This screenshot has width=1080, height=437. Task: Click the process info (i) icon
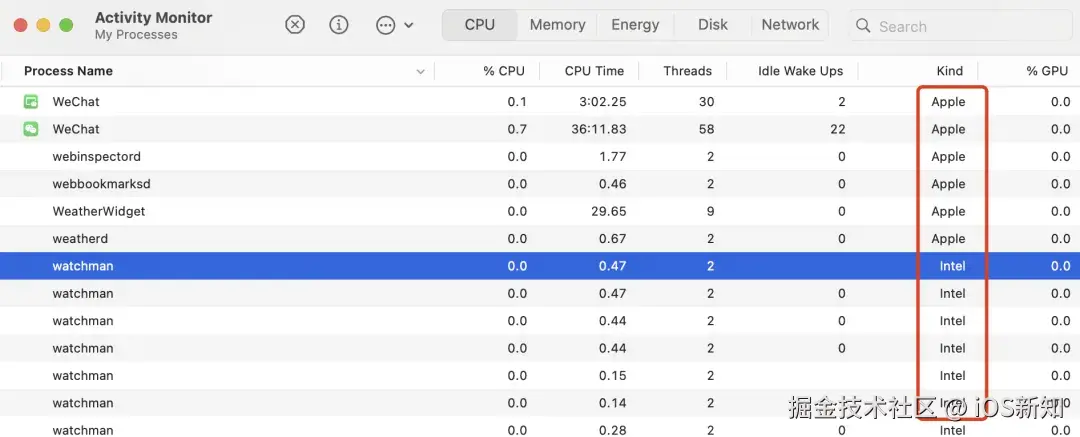click(x=339, y=25)
